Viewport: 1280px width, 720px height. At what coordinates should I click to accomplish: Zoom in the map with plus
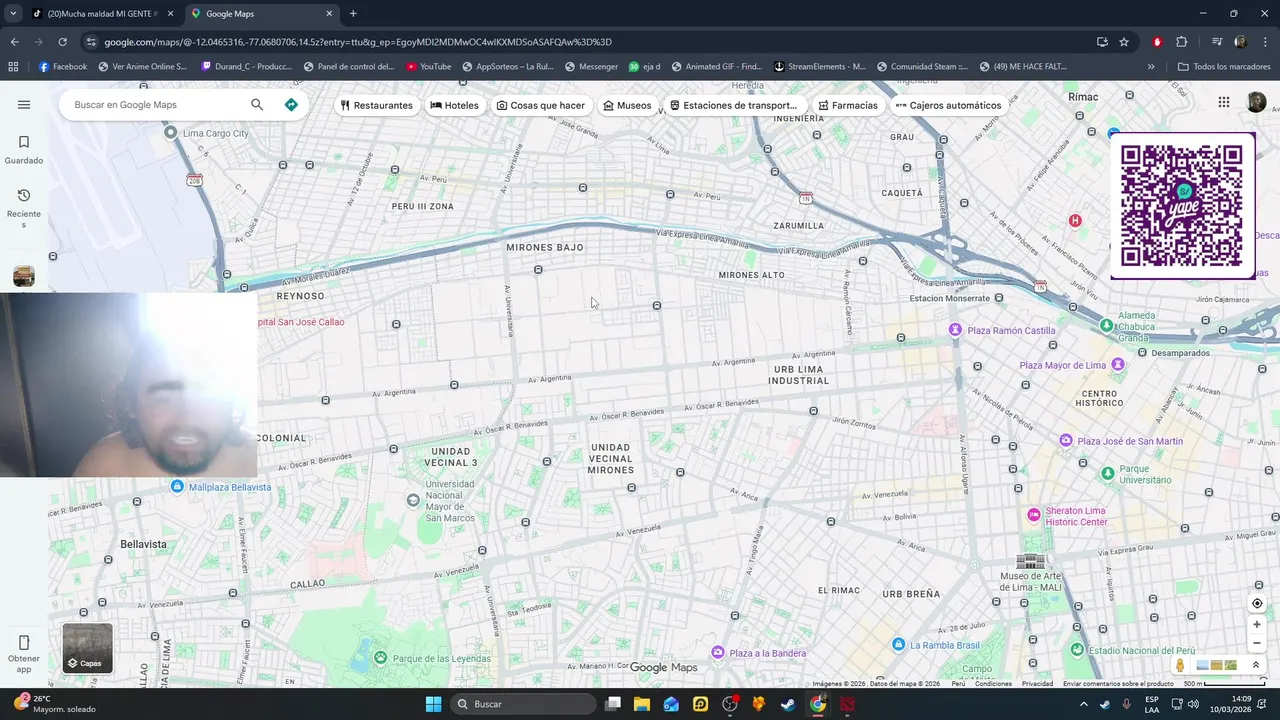click(1257, 624)
